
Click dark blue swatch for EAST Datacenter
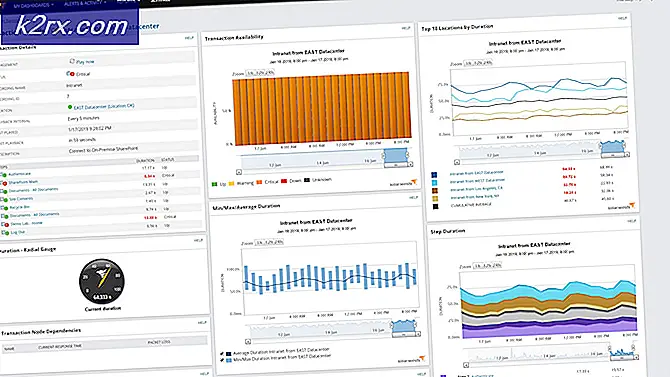pyautogui.click(x=434, y=175)
